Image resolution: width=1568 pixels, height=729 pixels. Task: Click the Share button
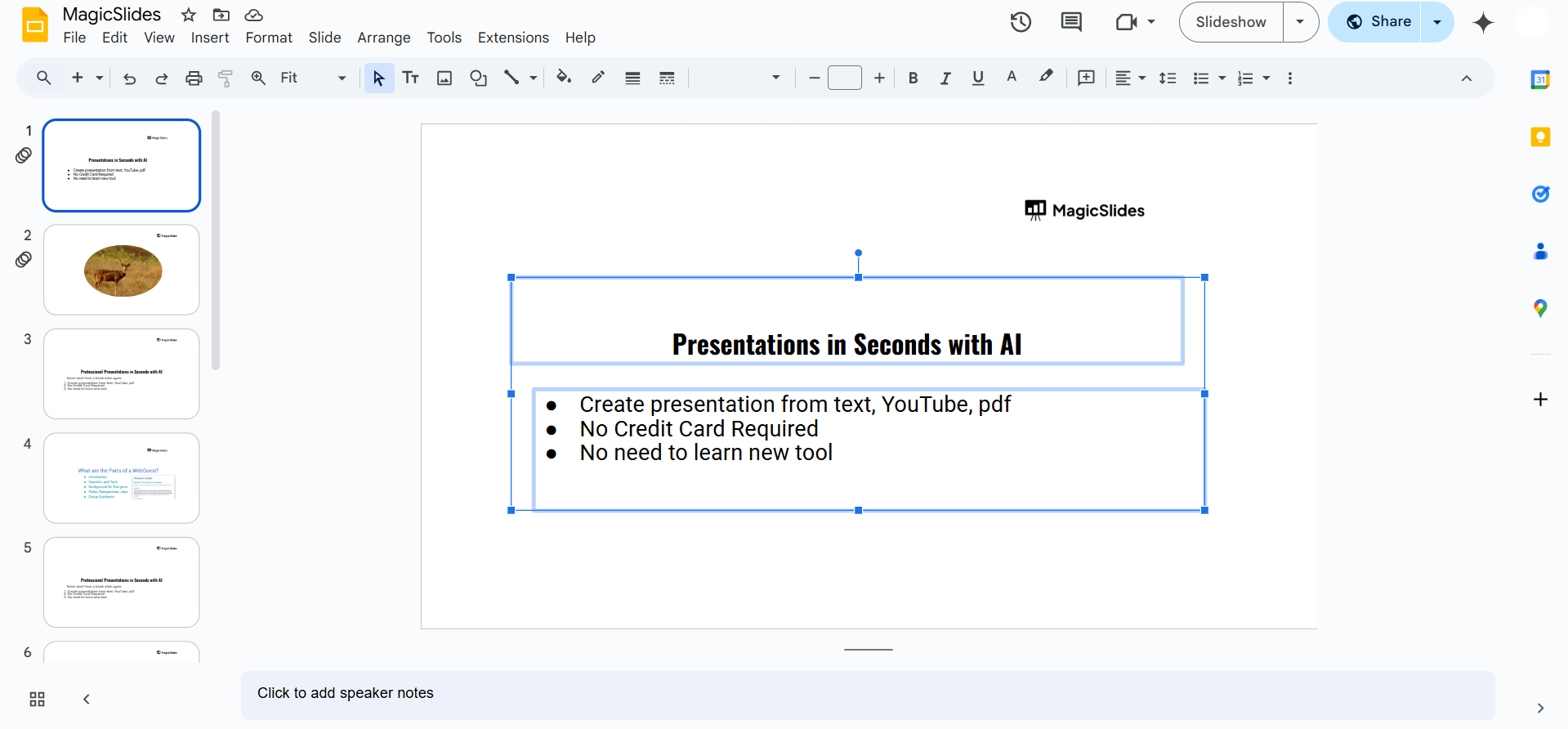pyautogui.click(x=1379, y=22)
